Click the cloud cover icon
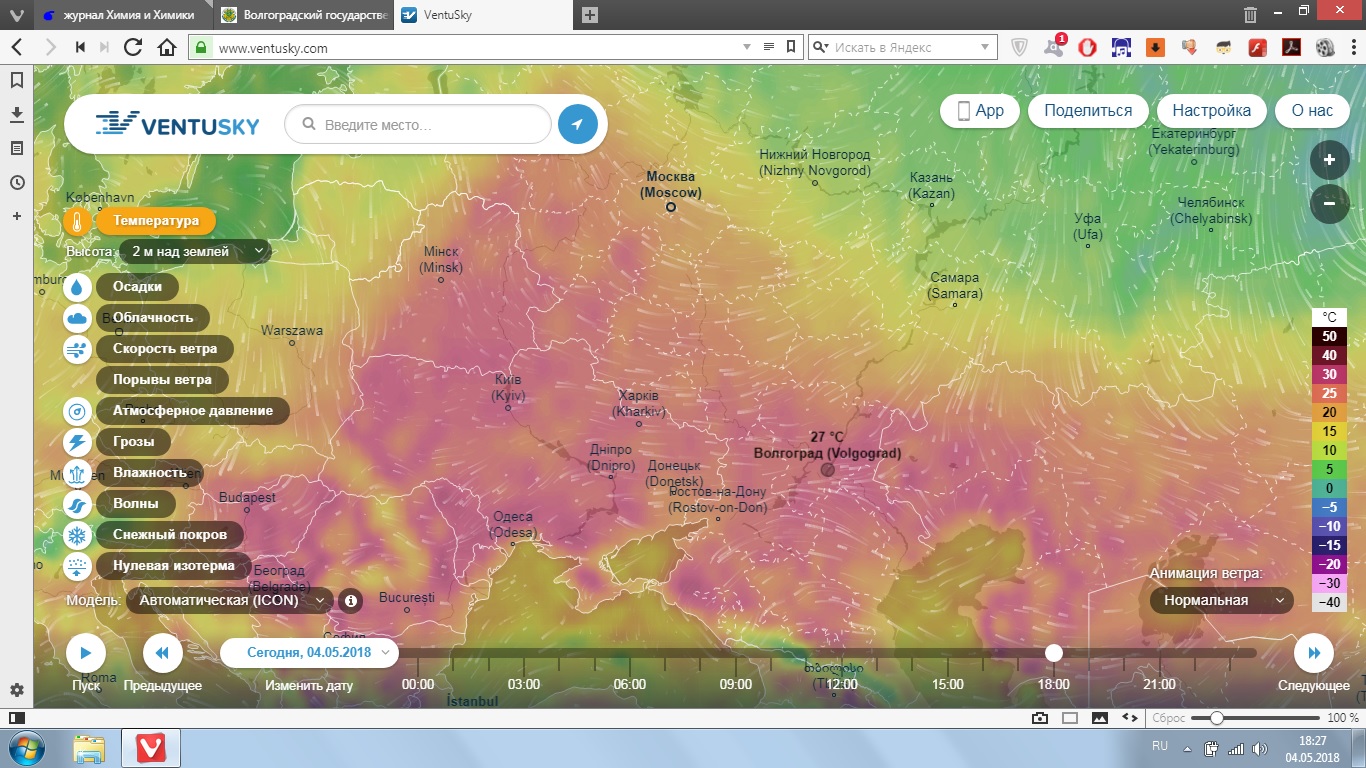This screenshot has width=1366, height=768. pyautogui.click(x=78, y=318)
